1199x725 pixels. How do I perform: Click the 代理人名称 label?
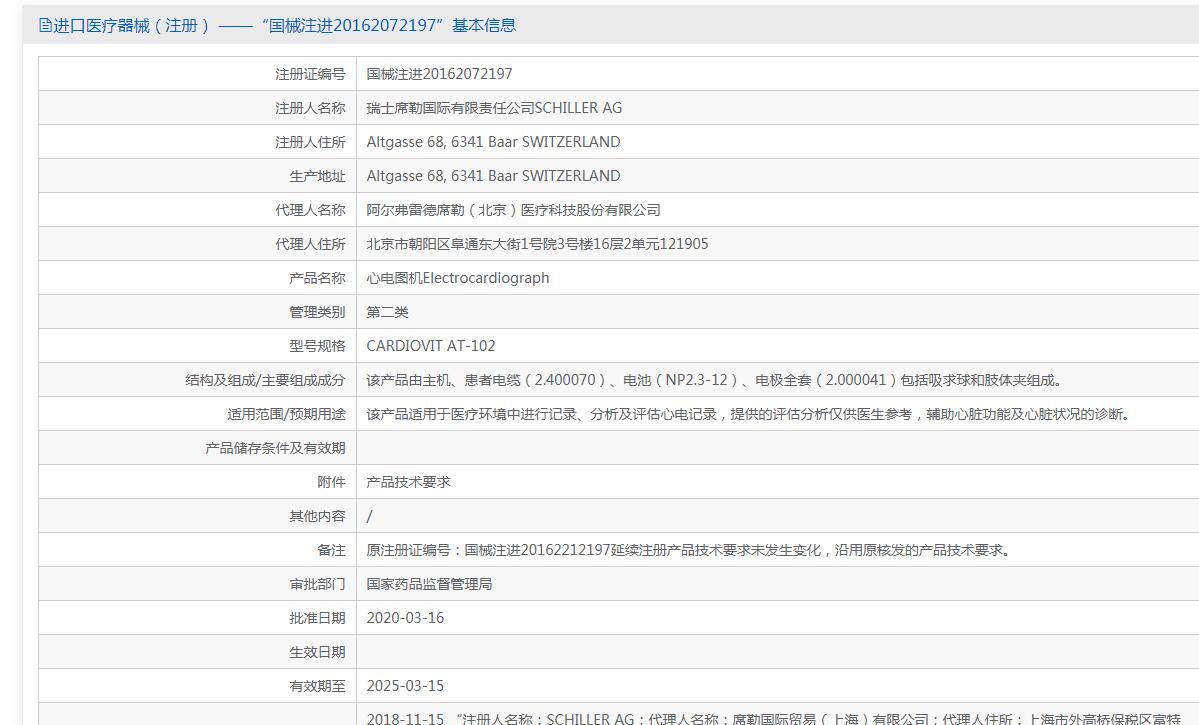tap(310, 210)
